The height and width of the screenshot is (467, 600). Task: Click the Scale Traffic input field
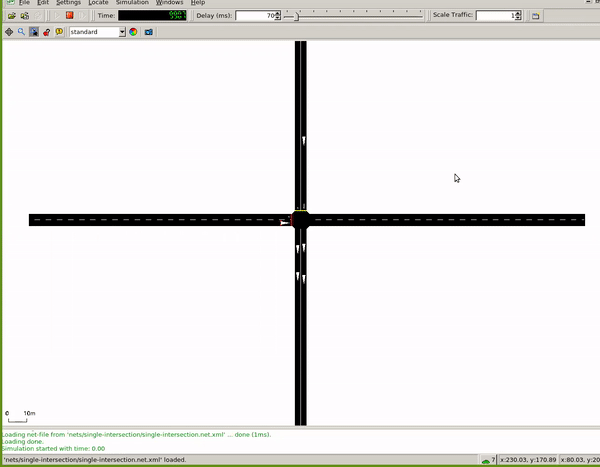[x=495, y=15]
